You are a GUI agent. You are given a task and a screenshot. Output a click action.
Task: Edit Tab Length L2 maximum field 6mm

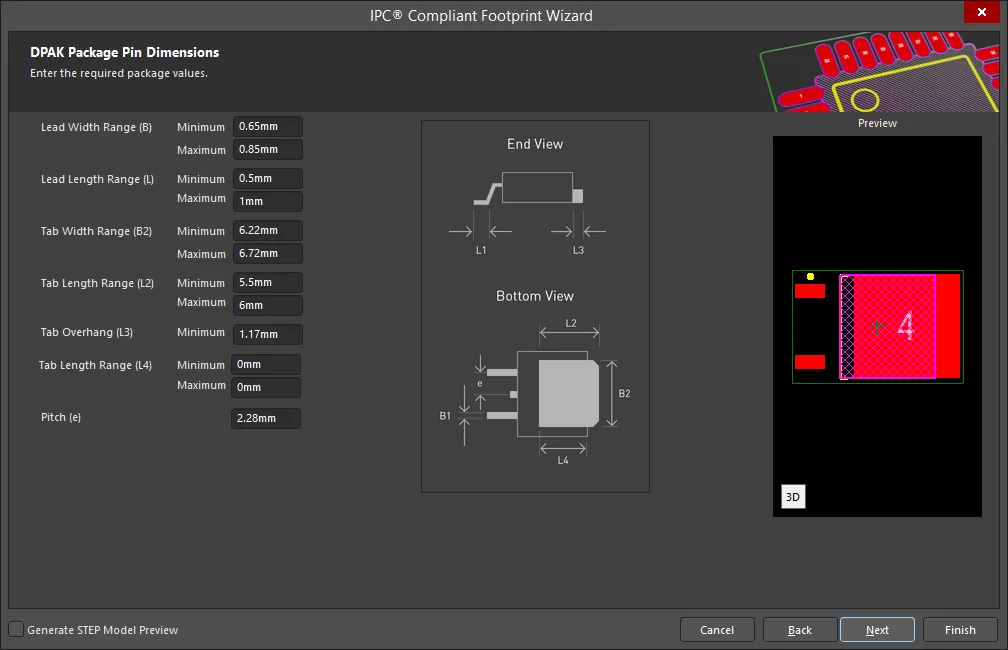point(267,305)
